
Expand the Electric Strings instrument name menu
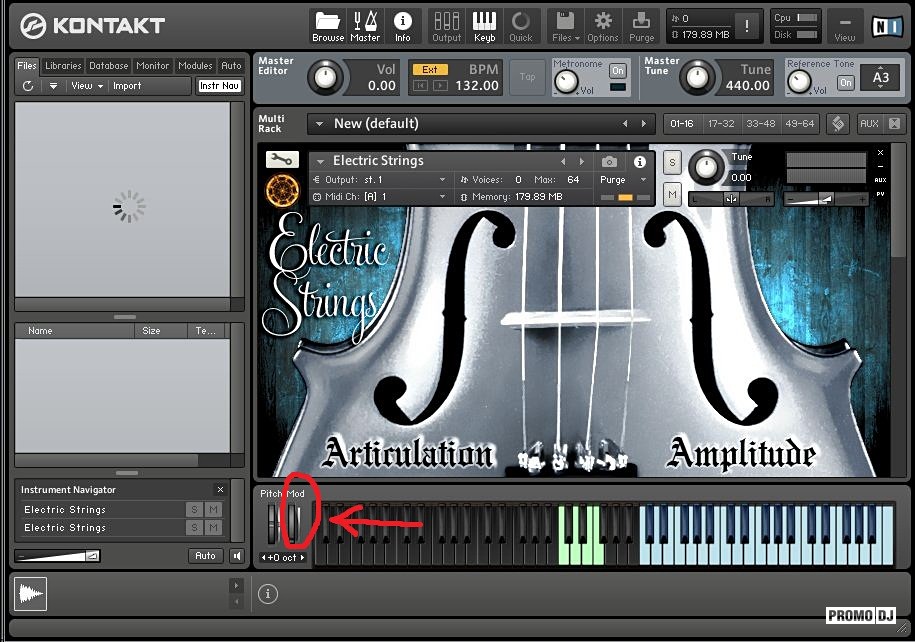320,162
